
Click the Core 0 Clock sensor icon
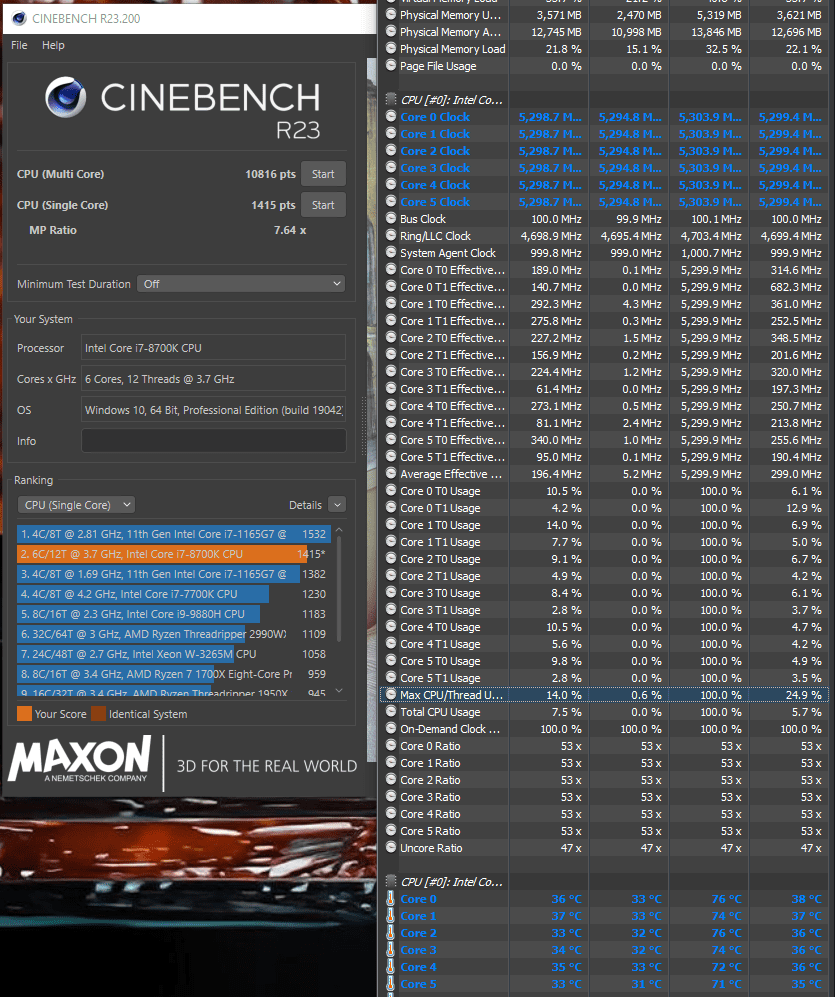click(391, 117)
